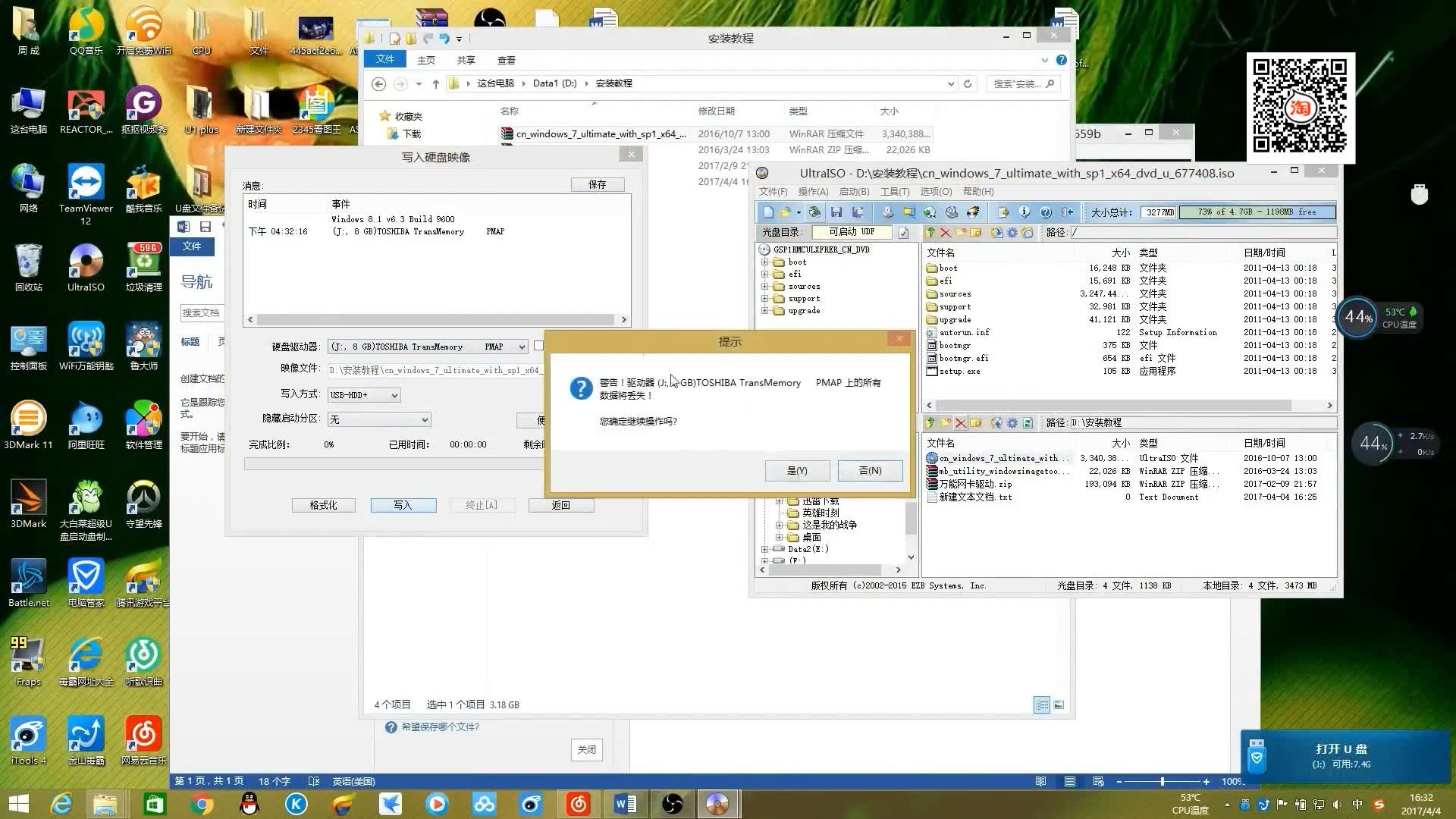The width and height of the screenshot is (1456, 819).
Task: Expand the Data2(E:) drive in local tree
Action: pyautogui.click(x=764, y=549)
